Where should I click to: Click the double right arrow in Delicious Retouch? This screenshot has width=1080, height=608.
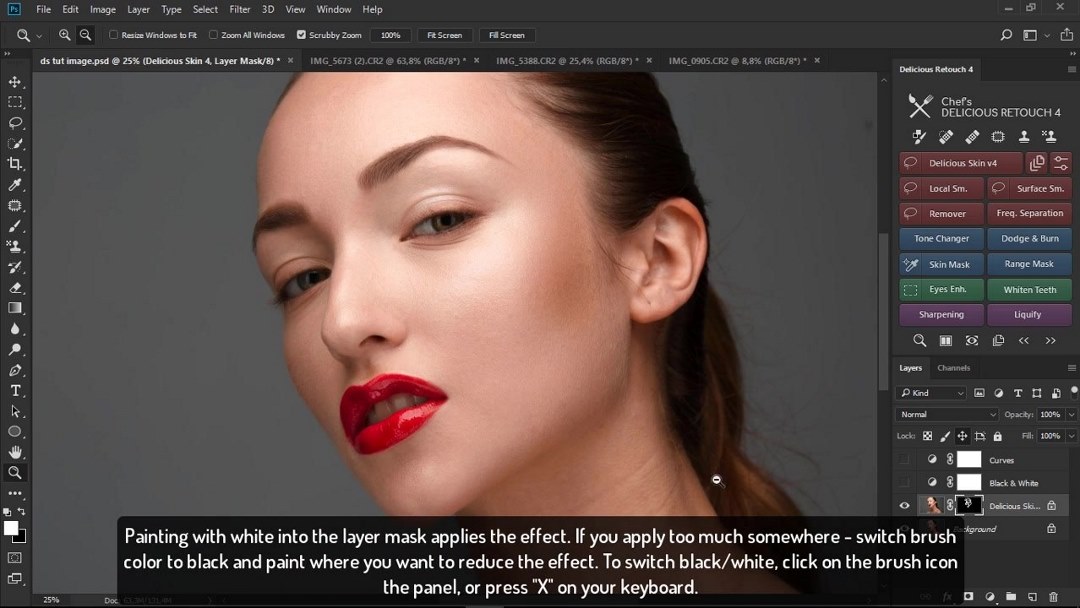point(1050,340)
